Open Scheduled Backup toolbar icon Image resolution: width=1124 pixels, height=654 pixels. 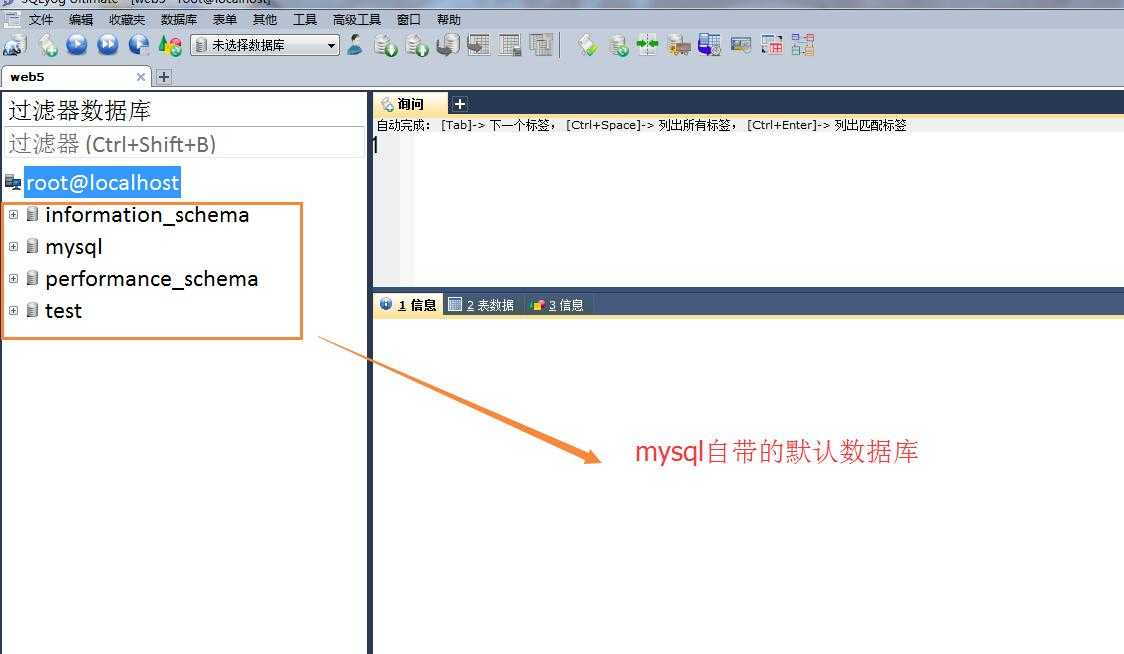709,45
